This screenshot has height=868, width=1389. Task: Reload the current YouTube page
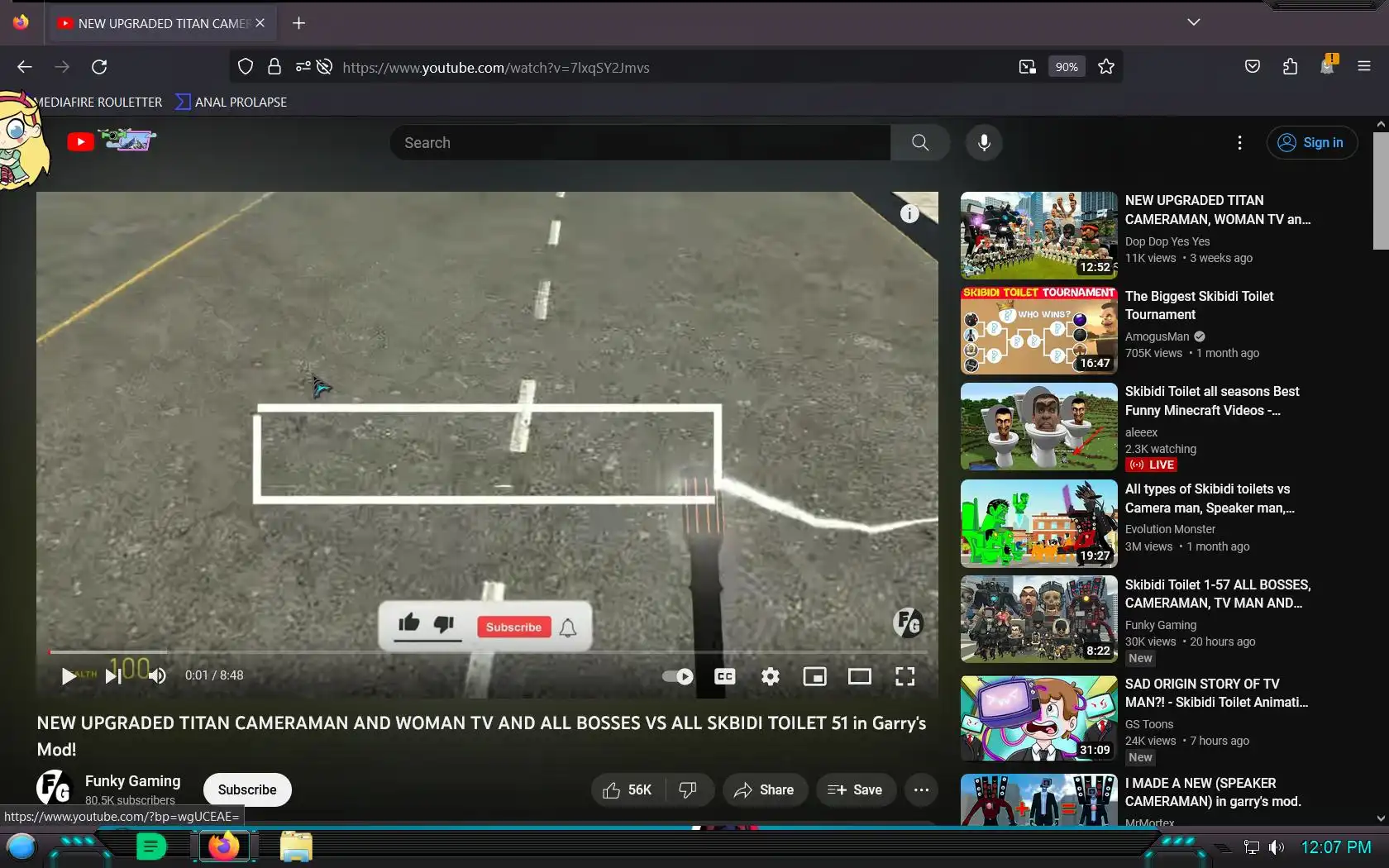pos(99,67)
